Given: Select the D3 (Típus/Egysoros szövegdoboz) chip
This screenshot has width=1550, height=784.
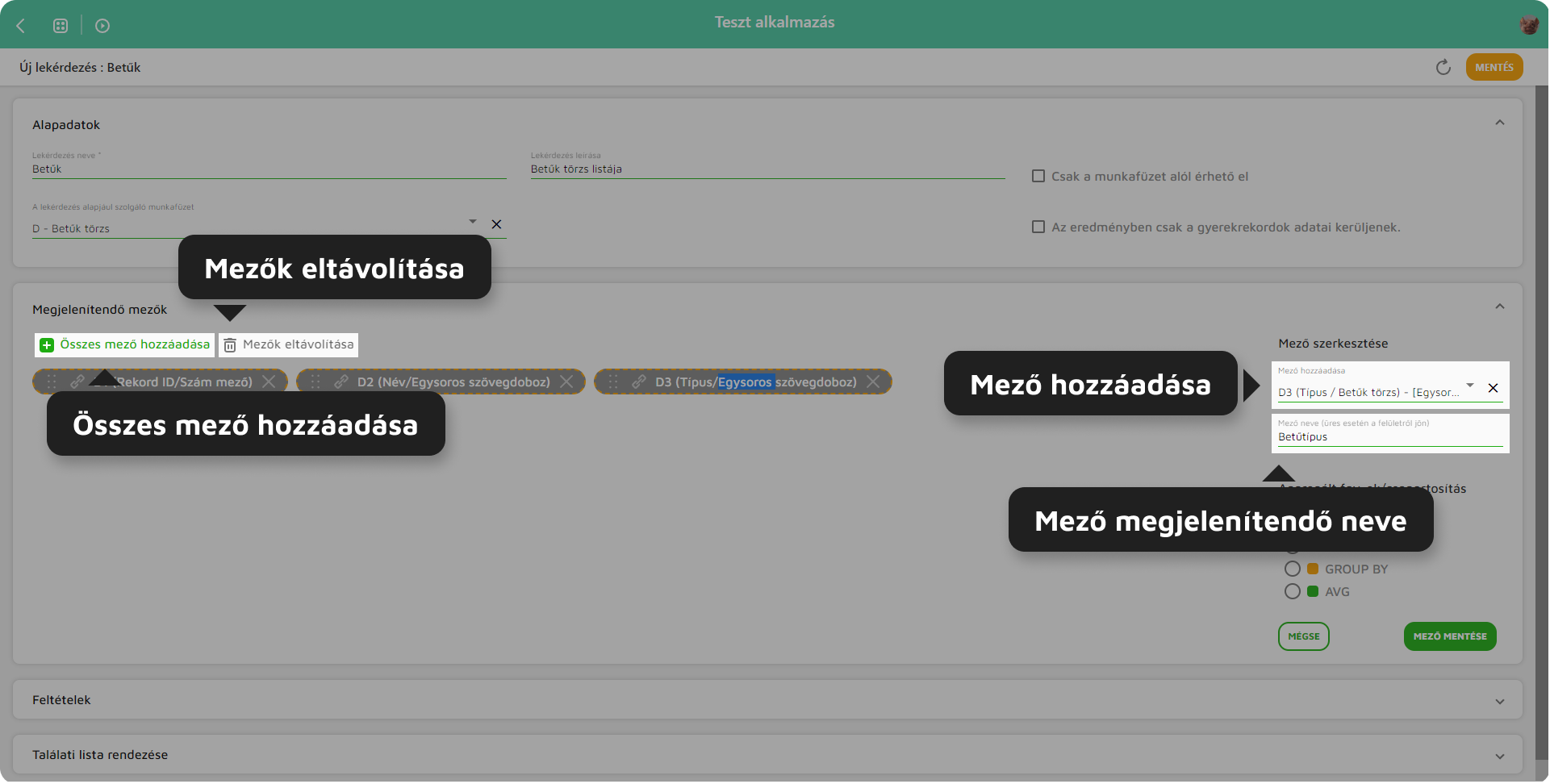Looking at the screenshot, I should pyautogui.click(x=742, y=382).
